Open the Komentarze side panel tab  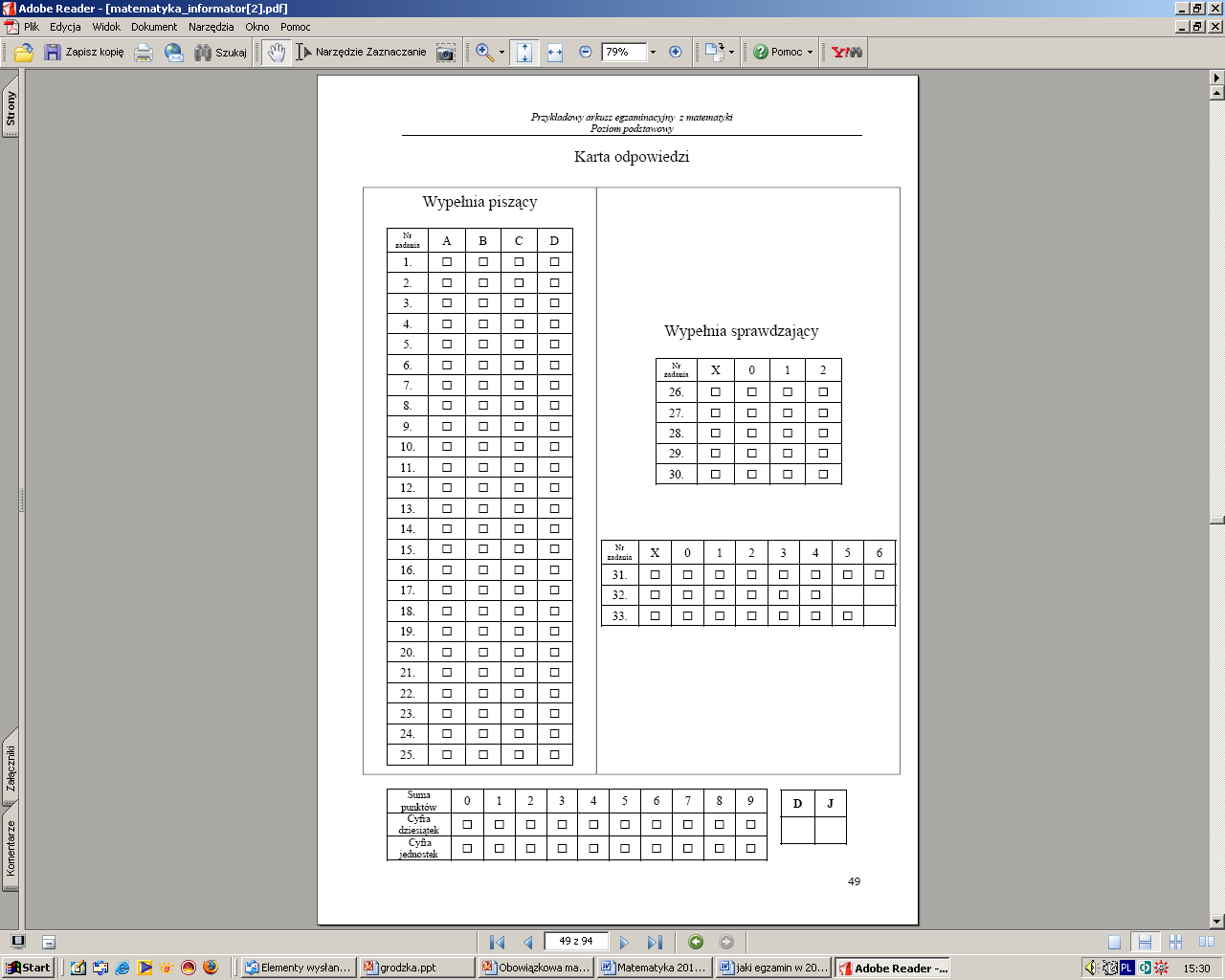[x=11, y=848]
